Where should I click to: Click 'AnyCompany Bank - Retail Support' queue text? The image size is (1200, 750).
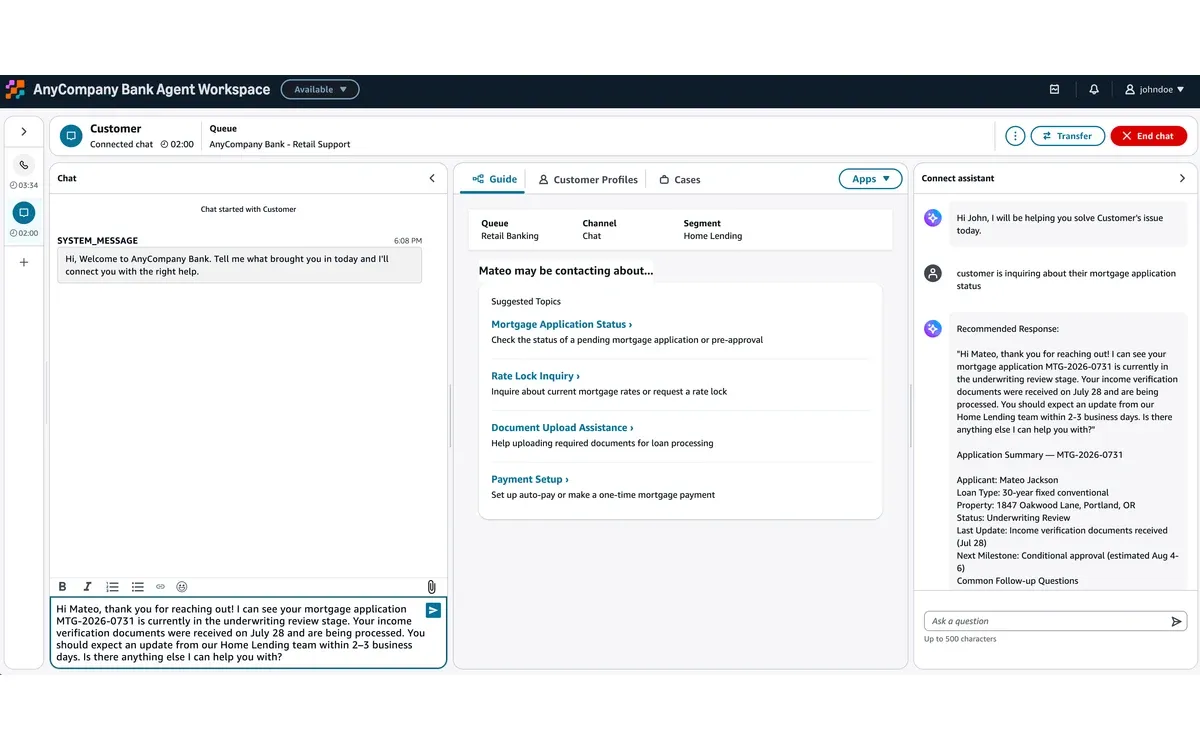(x=280, y=144)
